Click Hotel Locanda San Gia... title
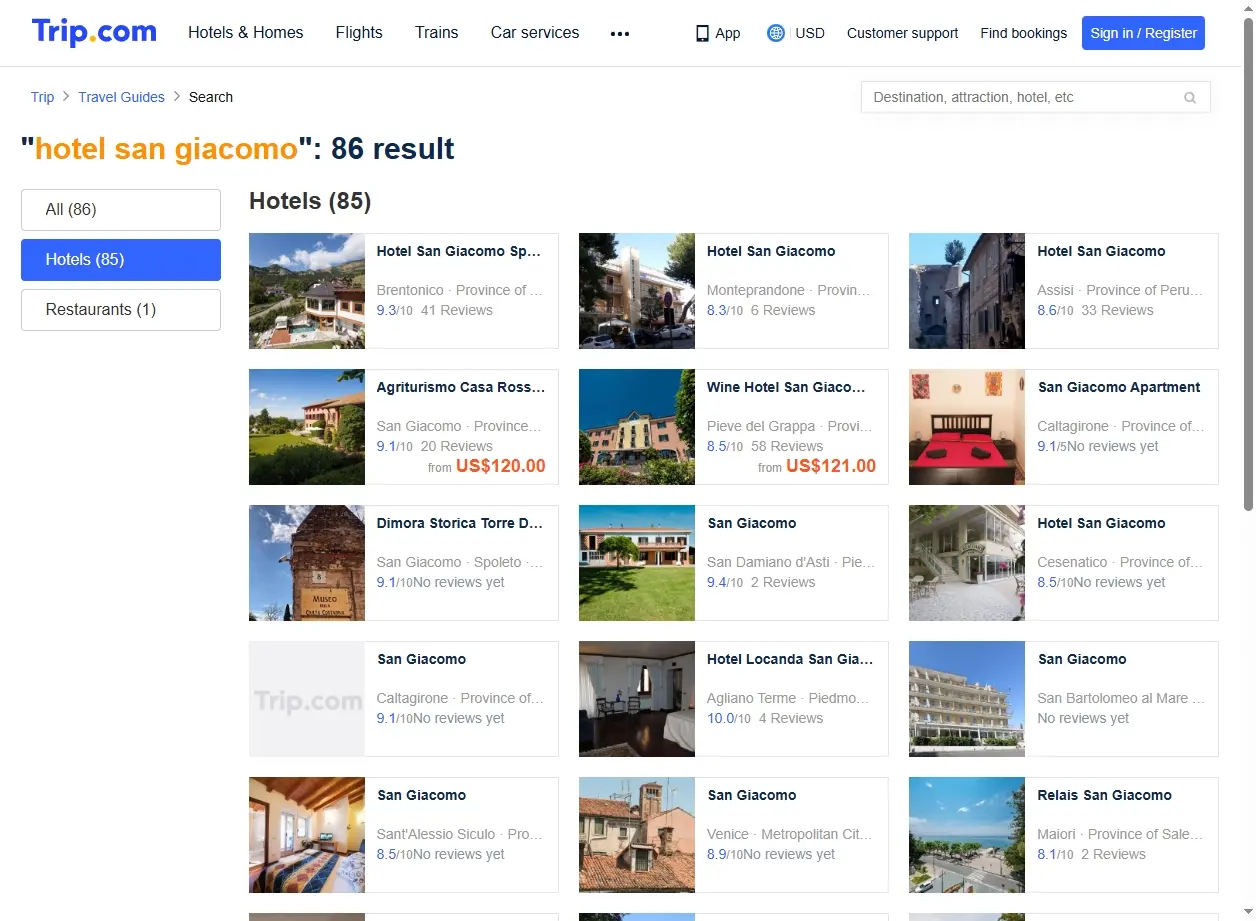Image resolution: width=1256 pixels, height=921 pixels. coord(790,660)
